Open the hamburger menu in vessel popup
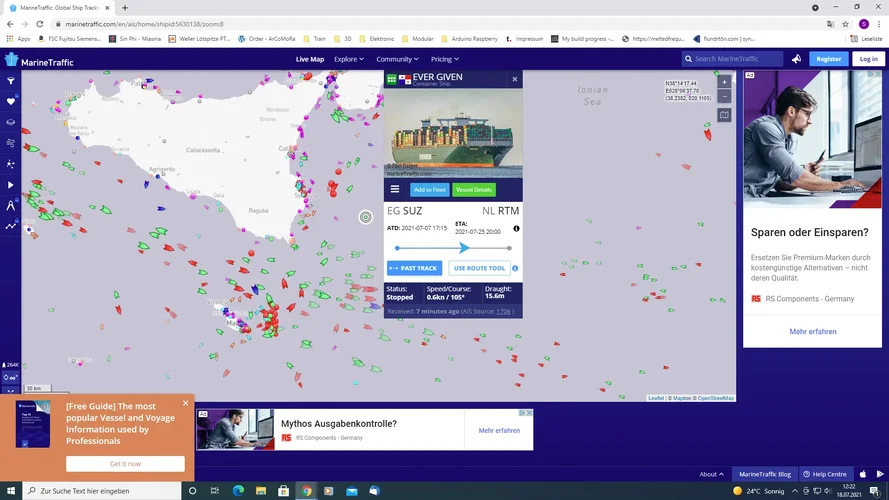 tap(395, 189)
